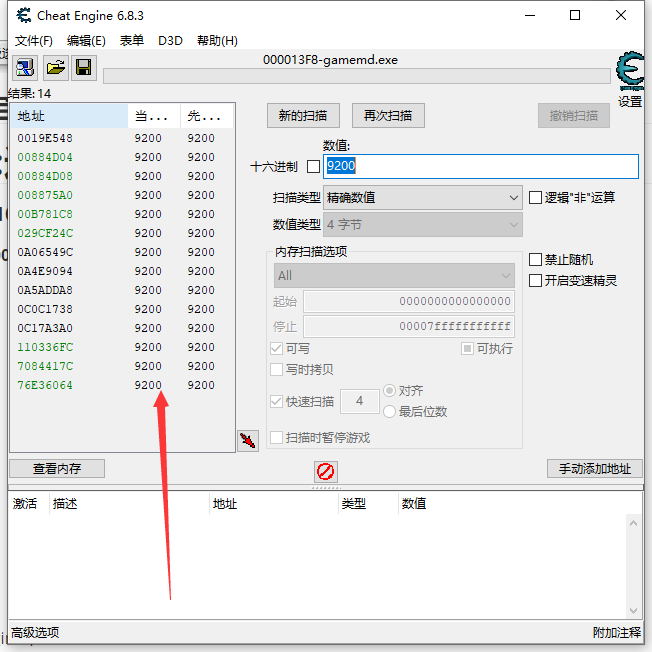
Task: Click the red no-entry clear list icon
Action: coord(325,471)
